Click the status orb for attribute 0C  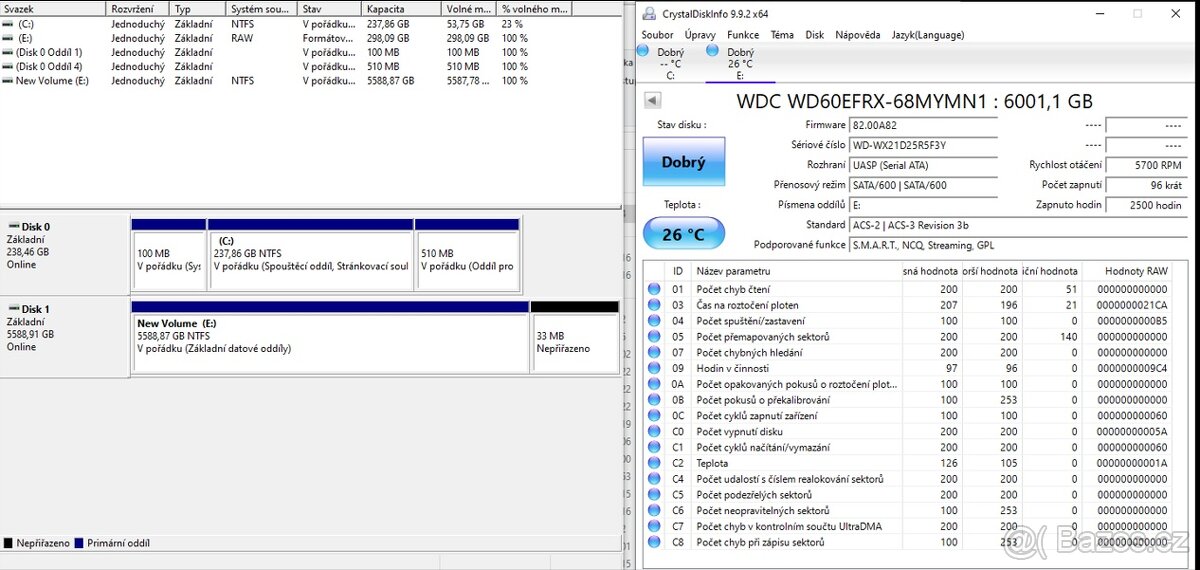(654, 416)
